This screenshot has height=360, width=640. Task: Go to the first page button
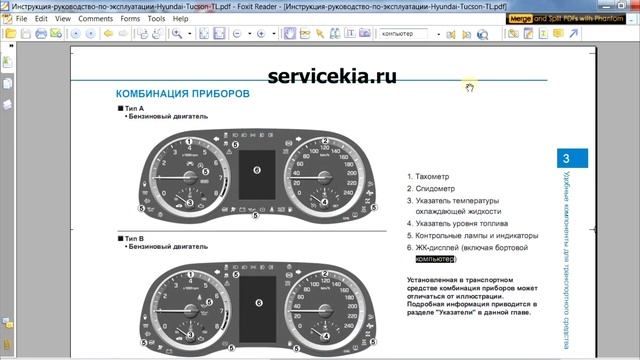[76, 34]
